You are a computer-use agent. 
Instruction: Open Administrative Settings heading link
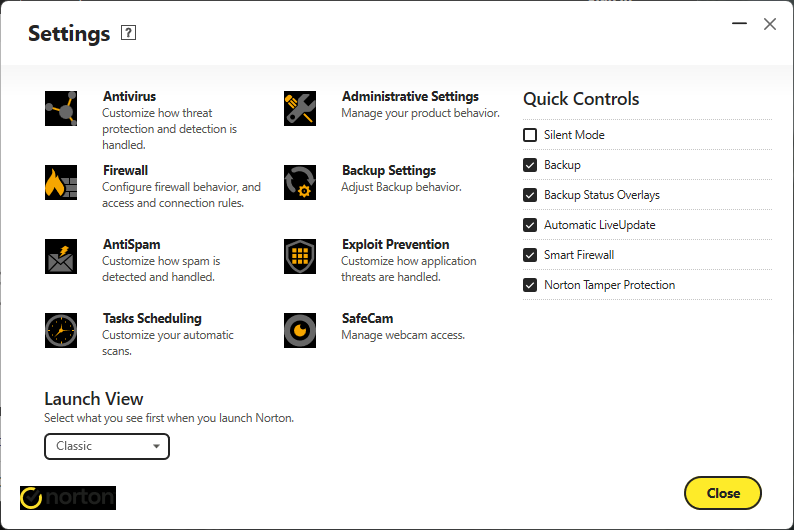(x=410, y=96)
